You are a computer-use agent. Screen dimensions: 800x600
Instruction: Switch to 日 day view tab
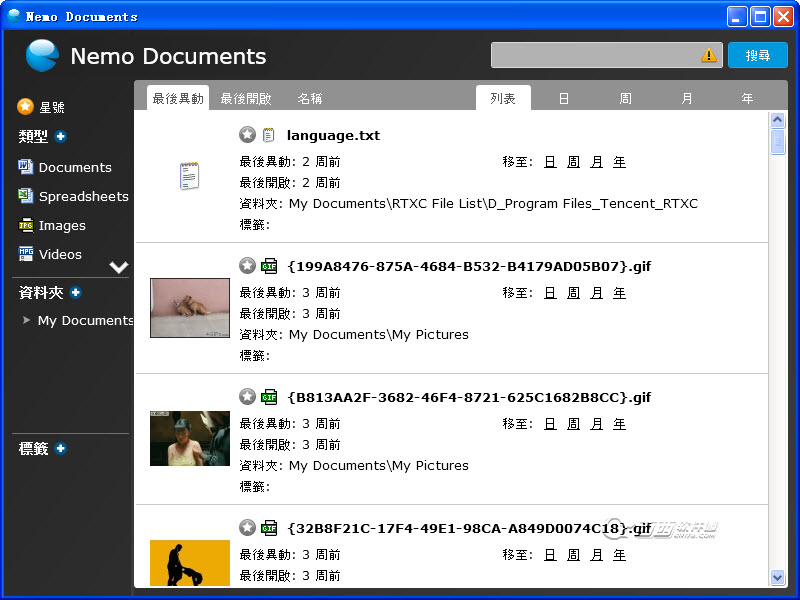564,98
